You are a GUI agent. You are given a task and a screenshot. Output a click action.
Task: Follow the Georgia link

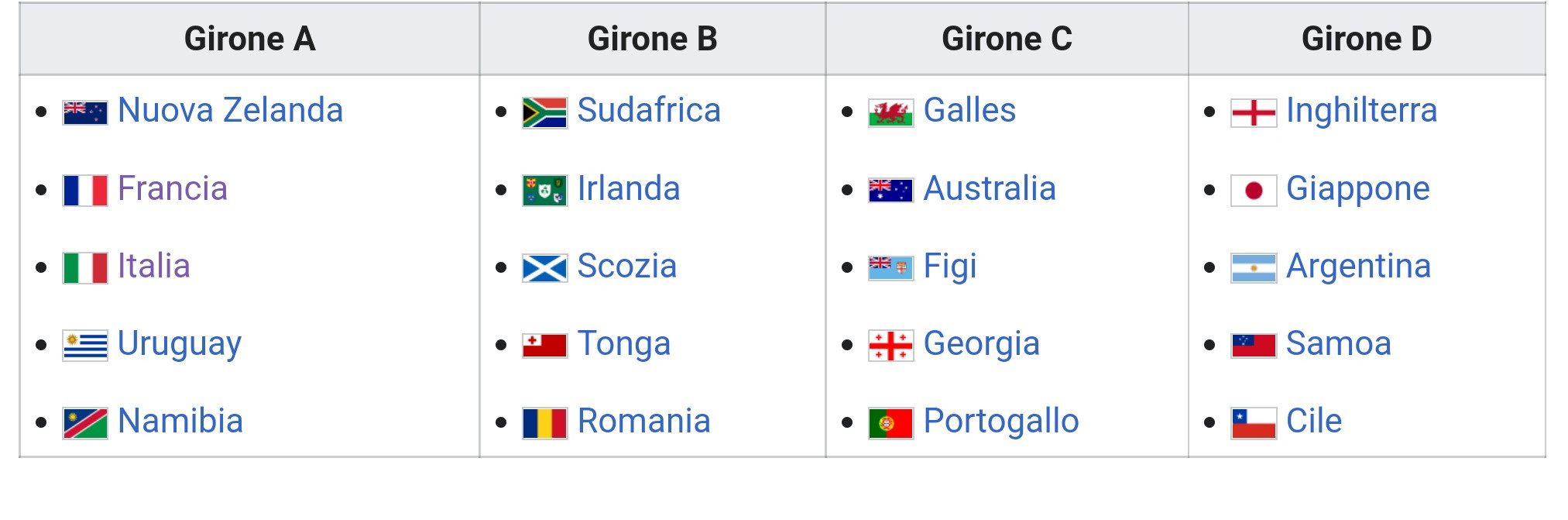click(982, 343)
